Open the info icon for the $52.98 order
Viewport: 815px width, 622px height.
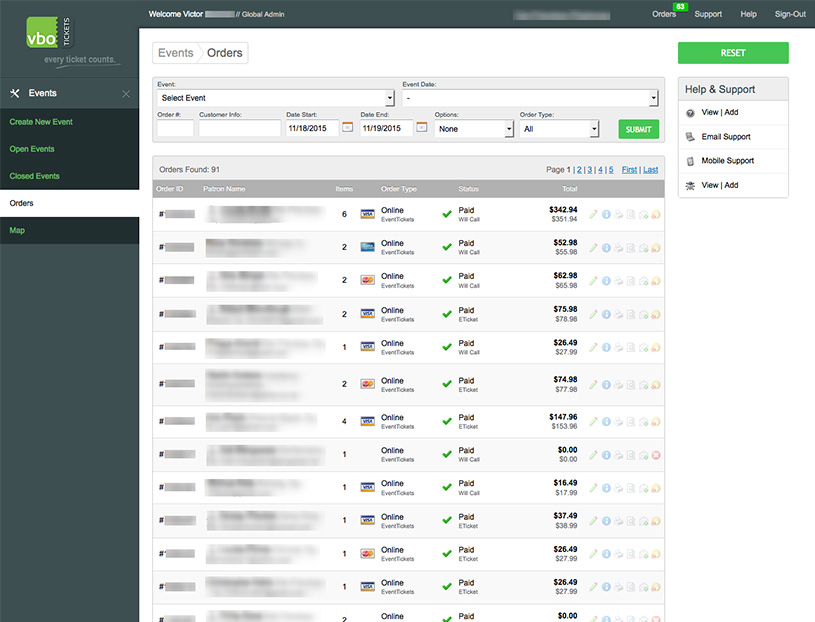tap(606, 248)
